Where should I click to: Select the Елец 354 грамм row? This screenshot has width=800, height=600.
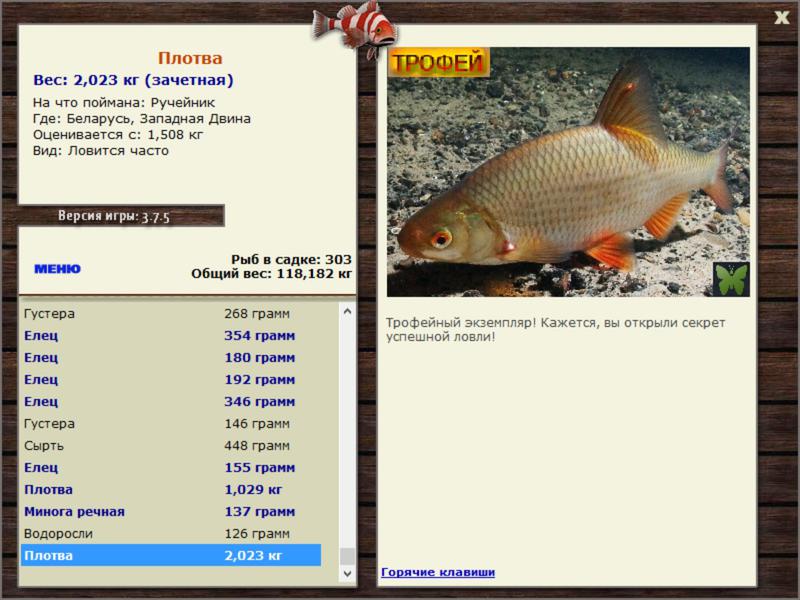click(171, 335)
